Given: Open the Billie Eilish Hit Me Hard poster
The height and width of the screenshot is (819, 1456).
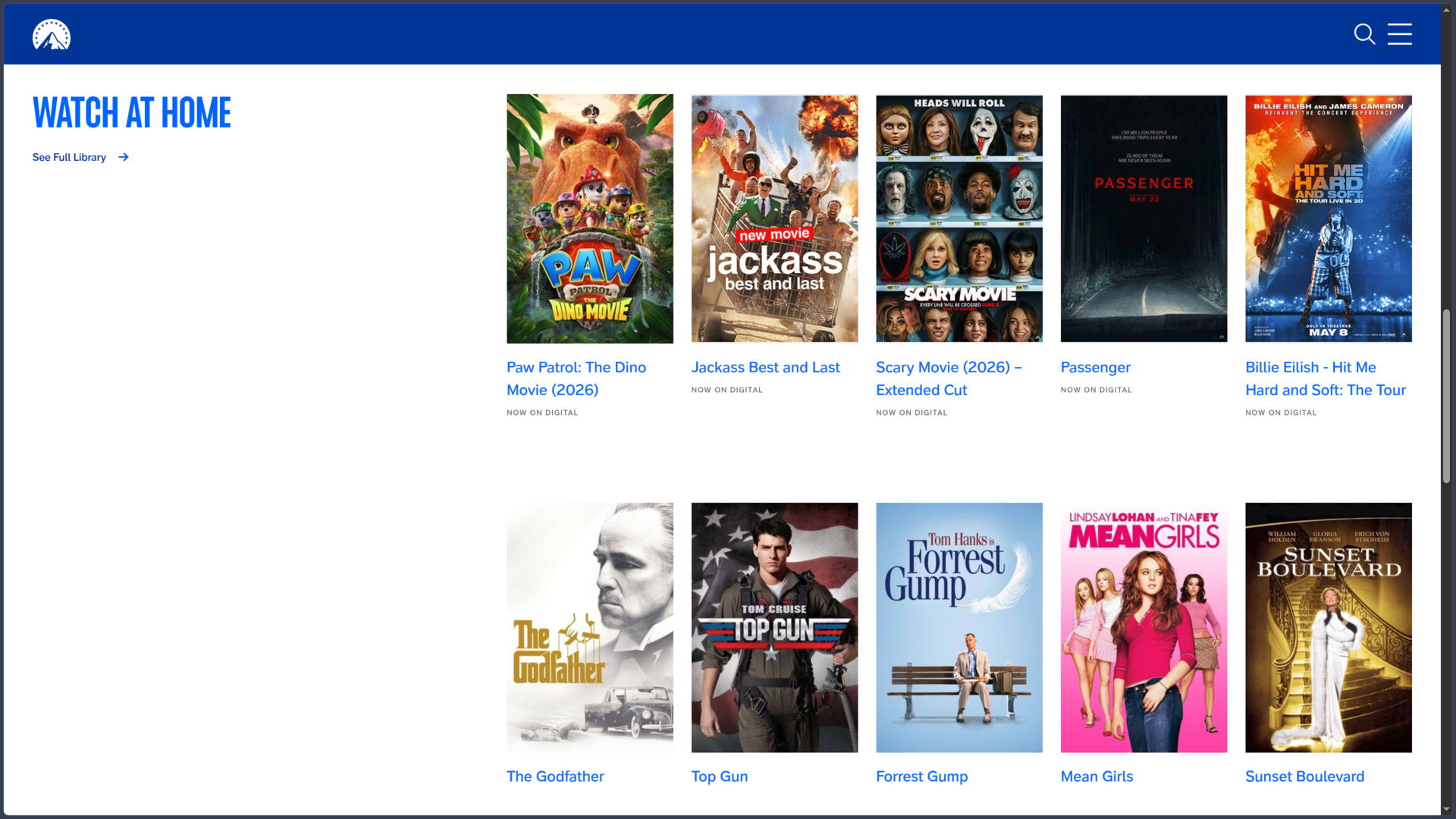Looking at the screenshot, I should point(1329,218).
